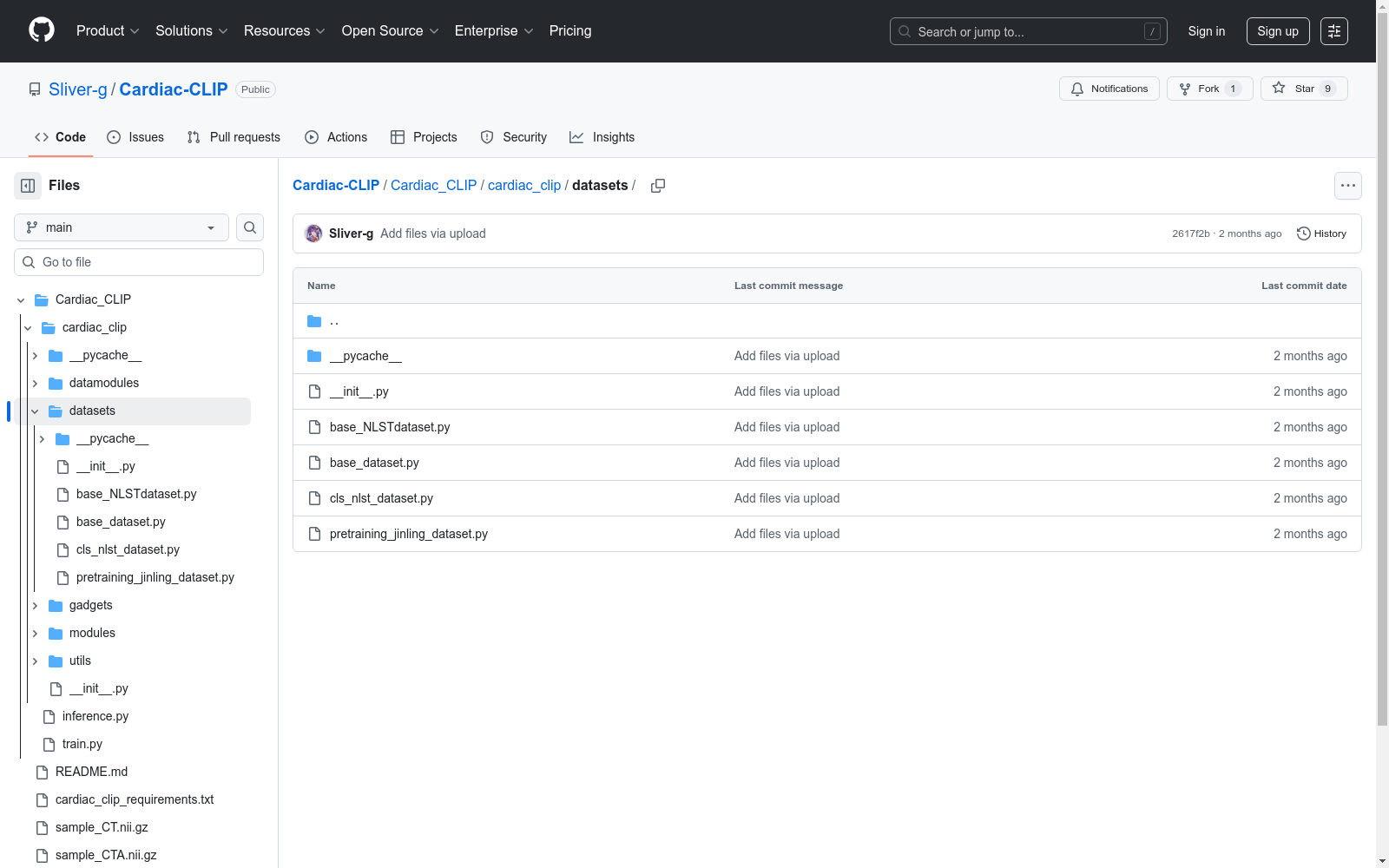Click file icon beside pretraining_jinling_dataset.py in table
The height and width of the screenshot is (868, 1389).
tap(314, 534)
